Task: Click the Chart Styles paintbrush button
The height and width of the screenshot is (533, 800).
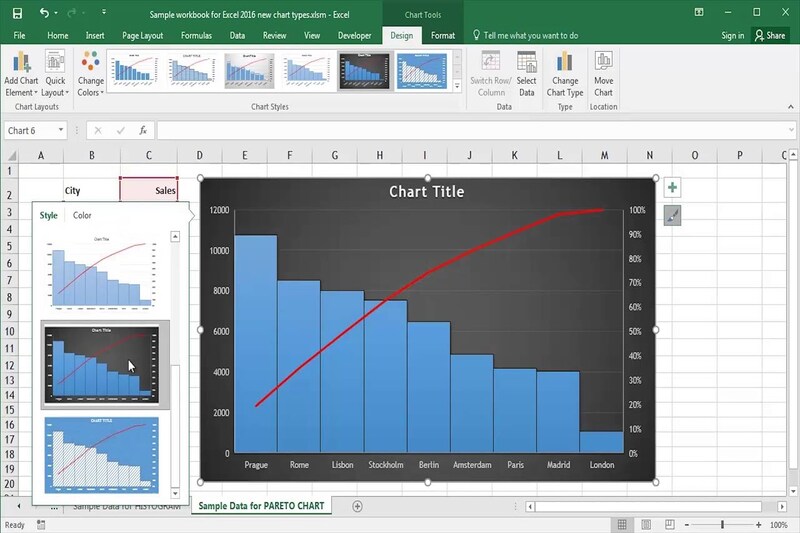Action: [672, 215]
